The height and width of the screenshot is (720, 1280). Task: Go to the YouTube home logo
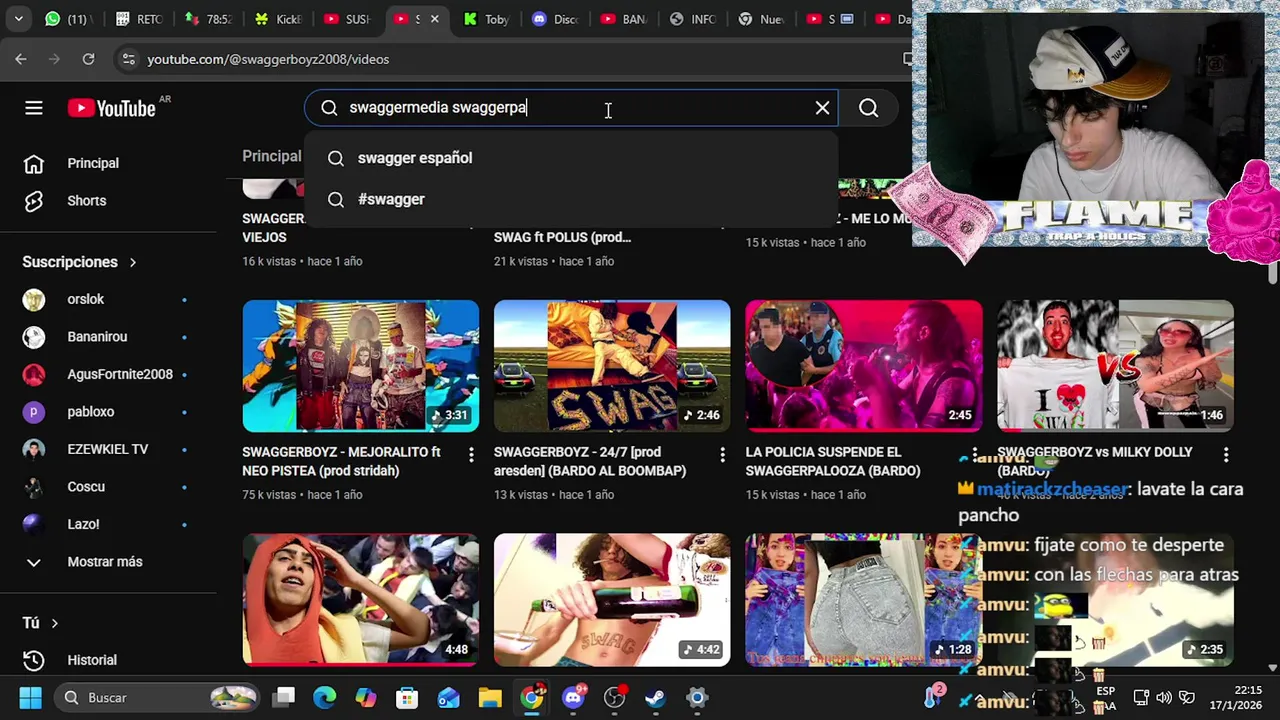click(x=112, y=108)
